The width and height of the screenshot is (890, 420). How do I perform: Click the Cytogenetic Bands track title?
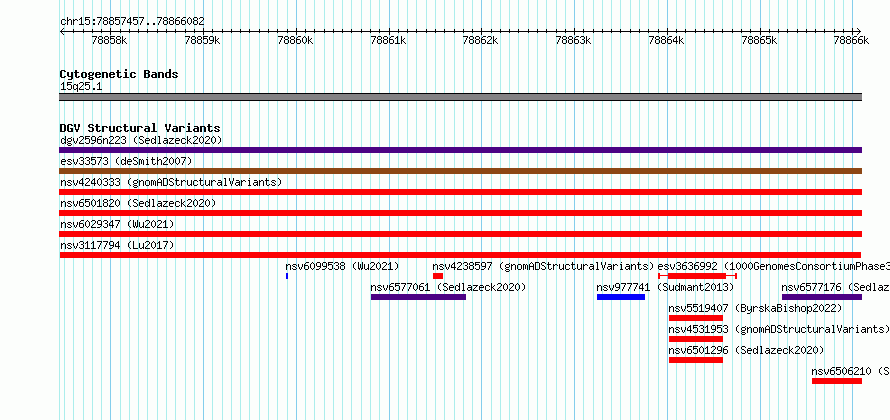point(119,74)
